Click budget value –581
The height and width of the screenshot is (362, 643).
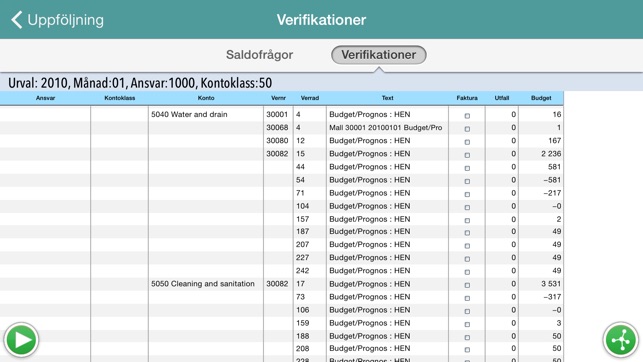pyautogui.click(x=552, y=180)
